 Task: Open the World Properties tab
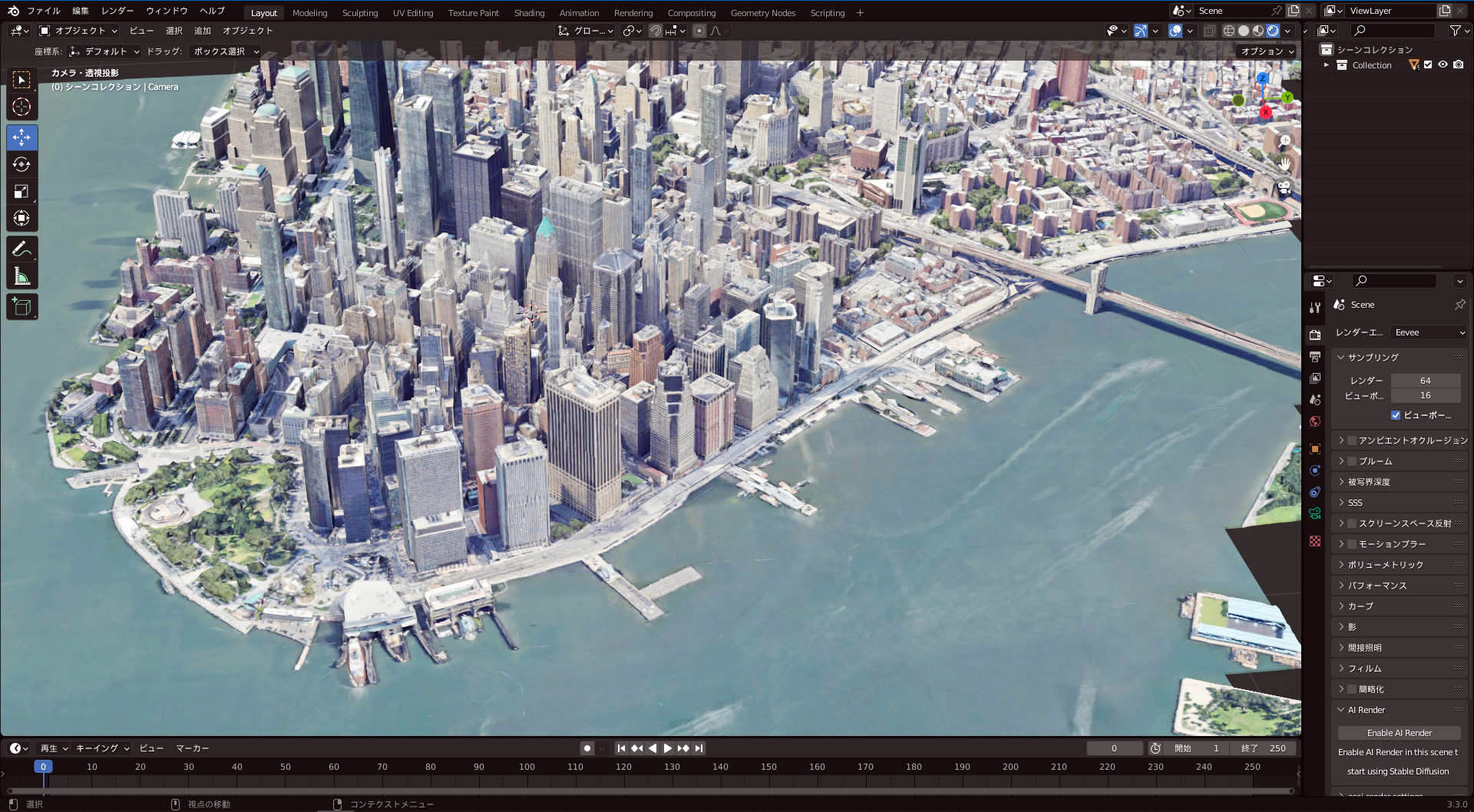1315,421
